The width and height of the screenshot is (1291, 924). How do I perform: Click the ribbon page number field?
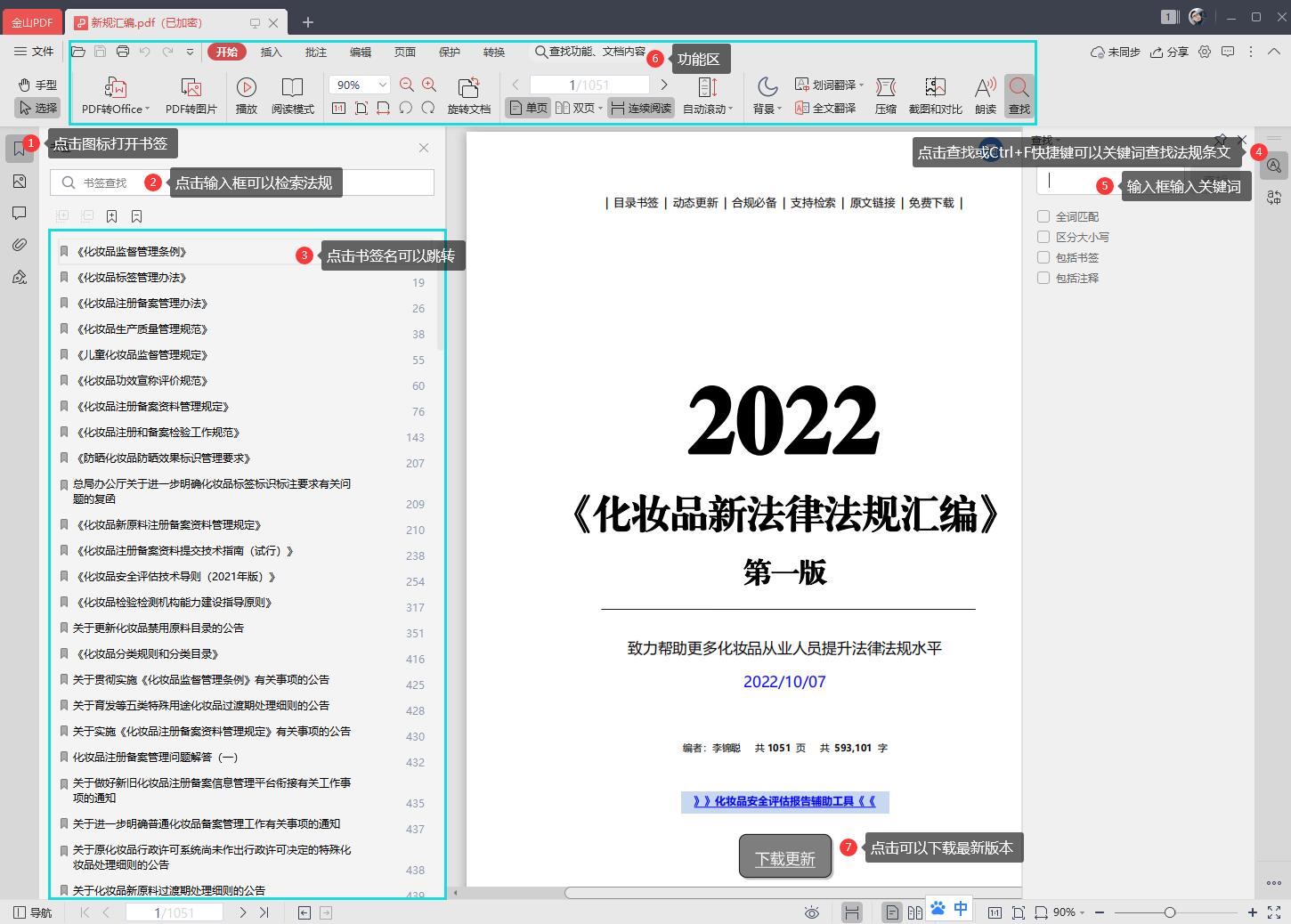(589, 85)
